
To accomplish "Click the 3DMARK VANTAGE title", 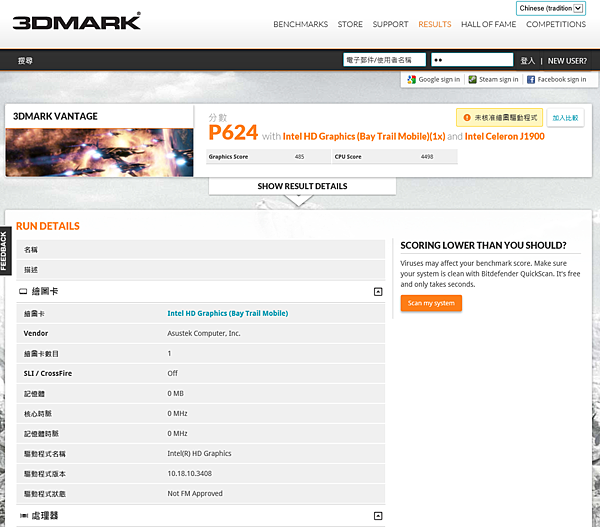I will pos(55,116).
